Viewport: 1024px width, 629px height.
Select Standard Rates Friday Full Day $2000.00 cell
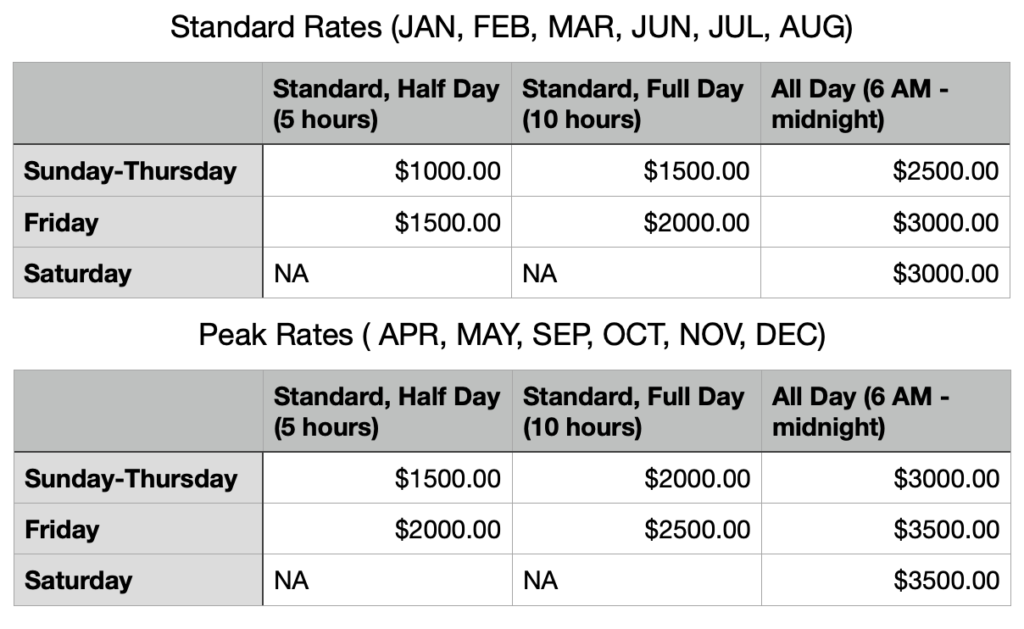click(x=635, y=222)
